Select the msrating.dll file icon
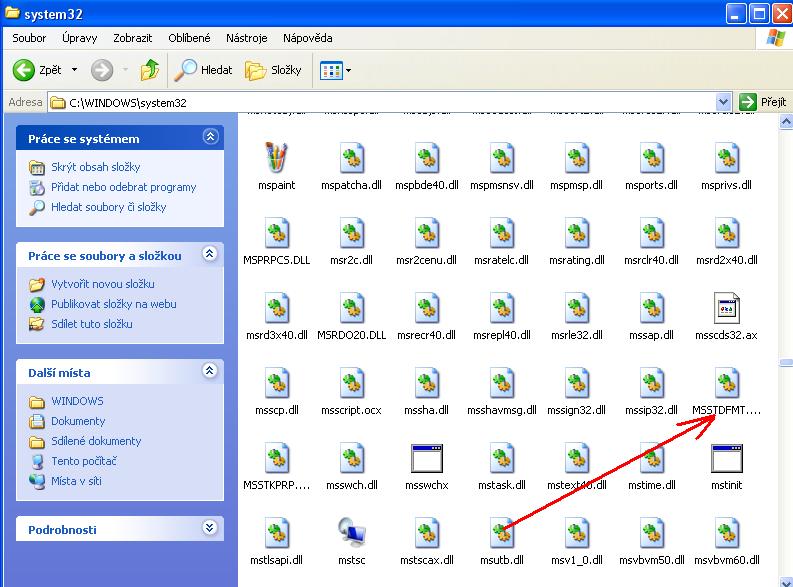This screenshot has width=793, height=587. (x=577, y=233)
